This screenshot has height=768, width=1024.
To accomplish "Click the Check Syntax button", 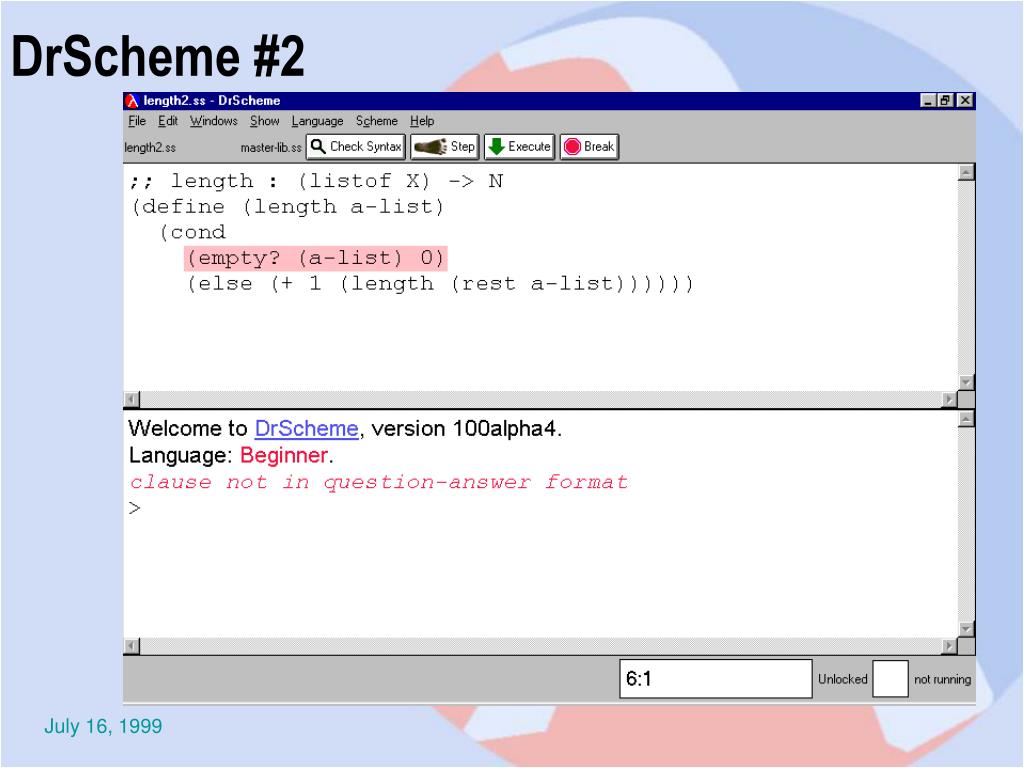I will [x=356, y=146].
